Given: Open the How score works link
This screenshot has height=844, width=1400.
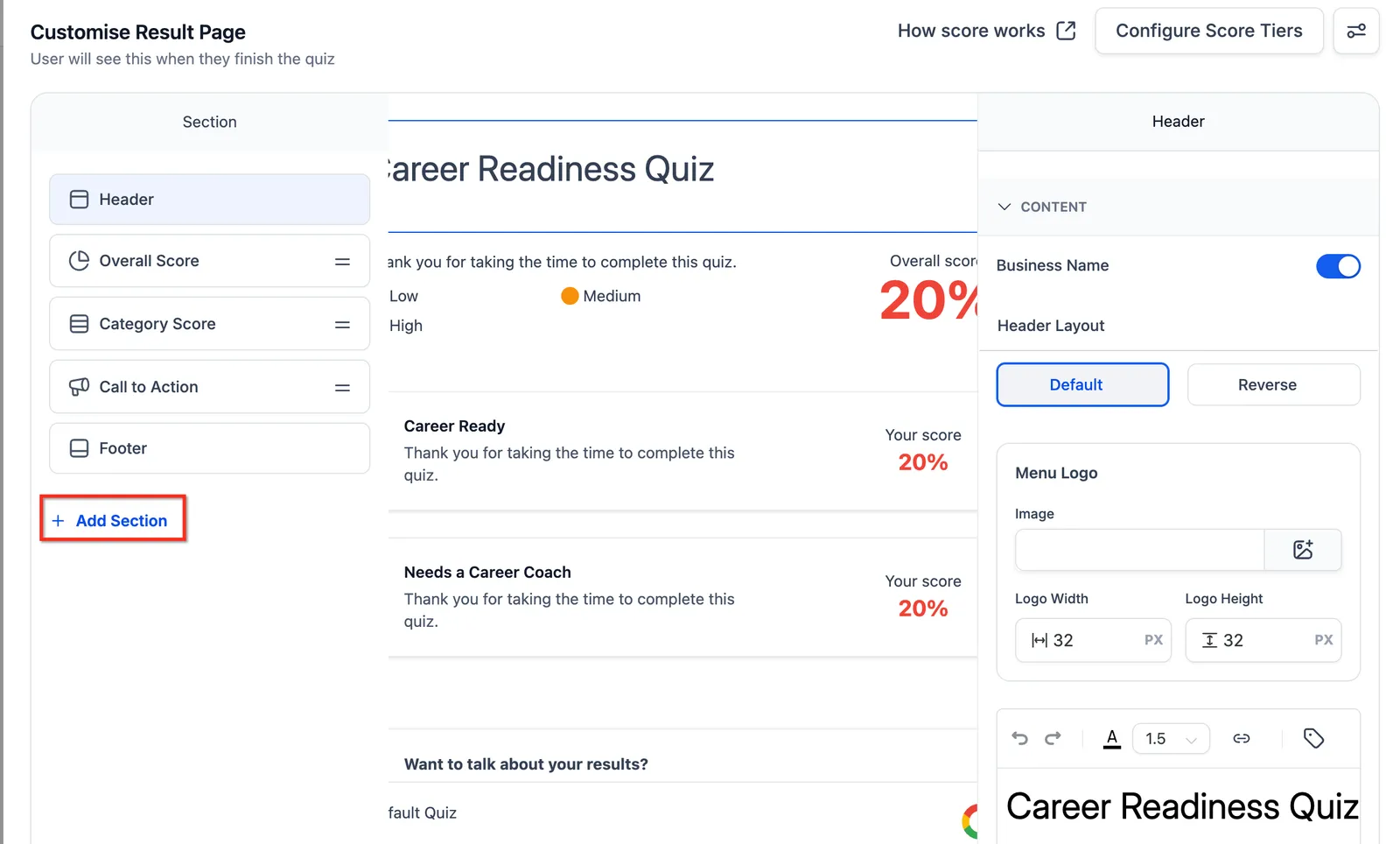Looking at the screenshot, I should point(986,31).
